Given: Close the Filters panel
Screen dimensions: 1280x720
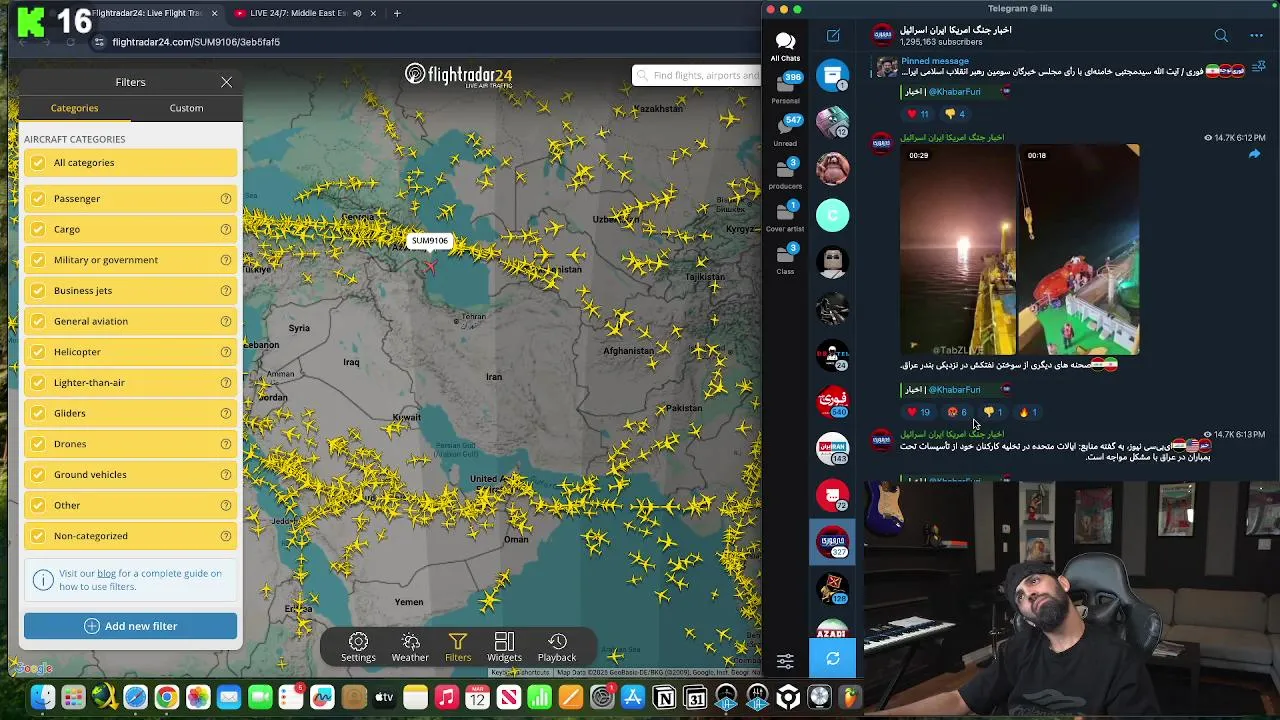Looking at the screenshot, I should pyautogui.click(x=227, y=82).
